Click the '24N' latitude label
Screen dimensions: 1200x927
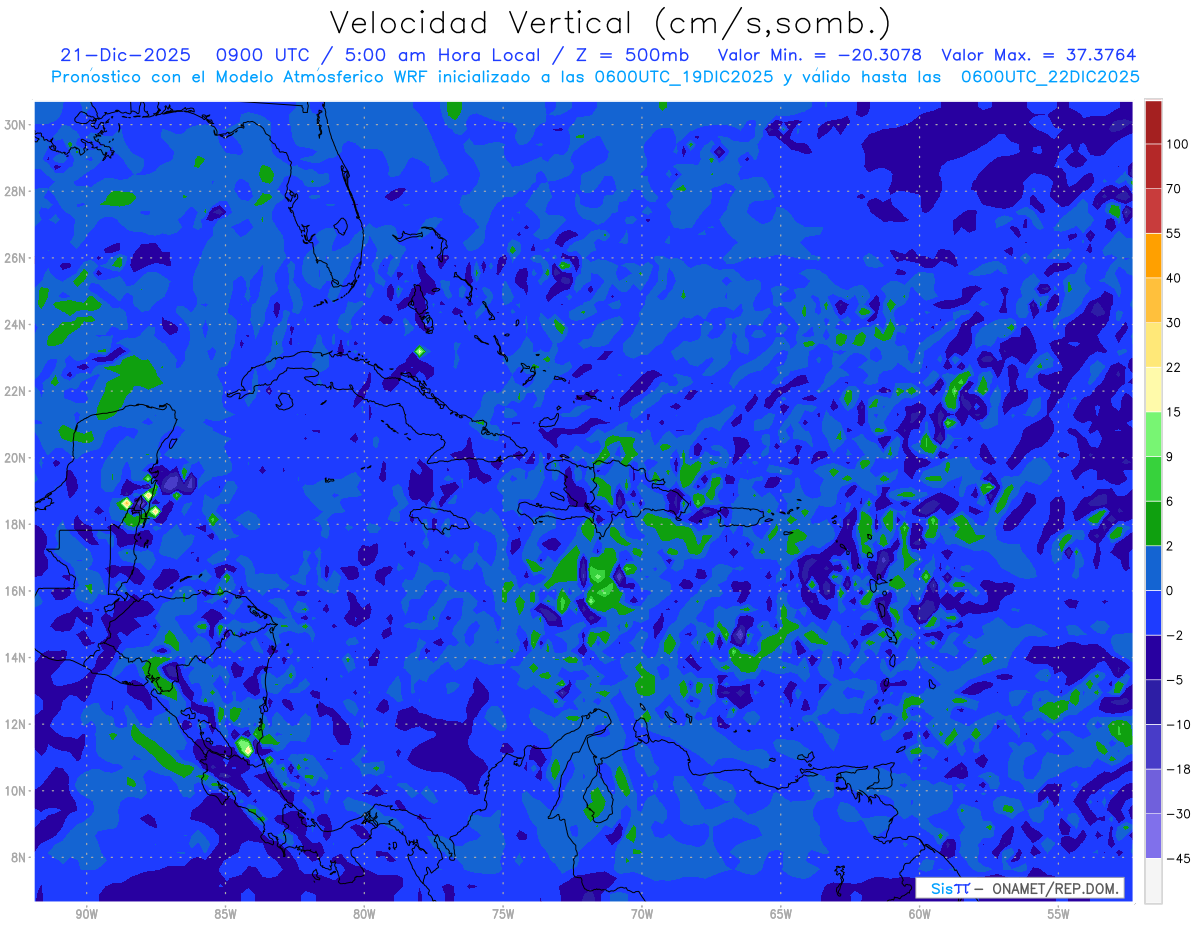pyautogui.click(x=17, y=325)
